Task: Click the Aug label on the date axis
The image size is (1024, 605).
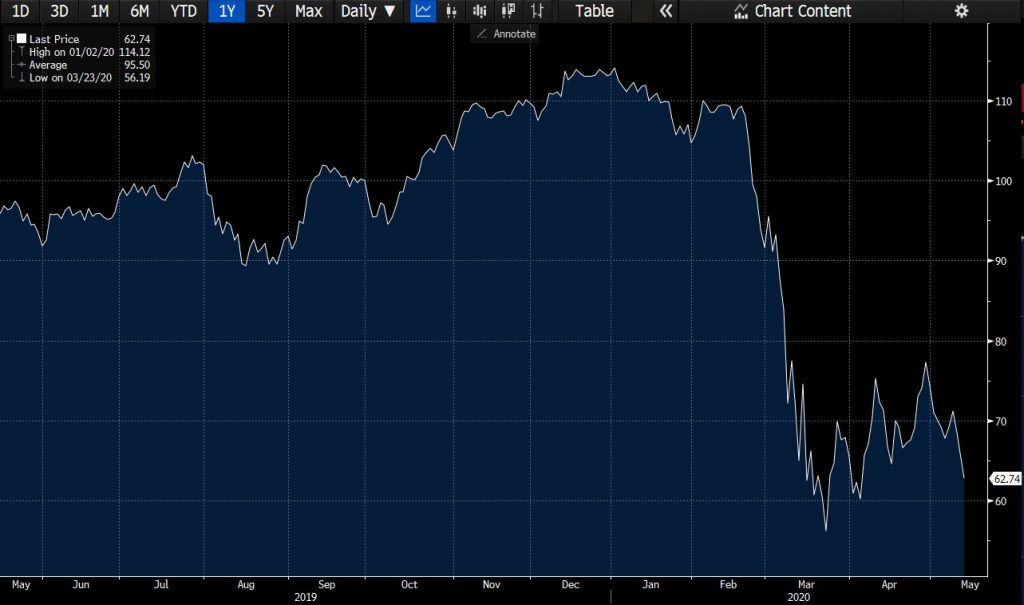Action: point(246,584)
